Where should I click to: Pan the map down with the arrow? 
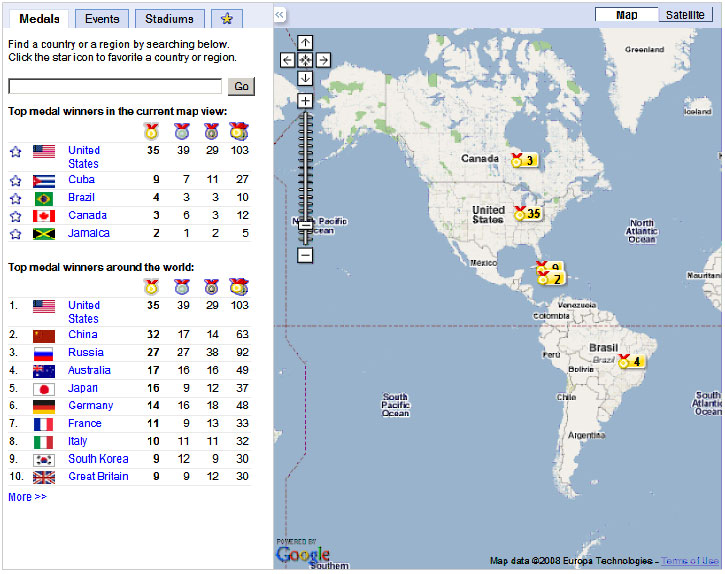coord(305,78)
